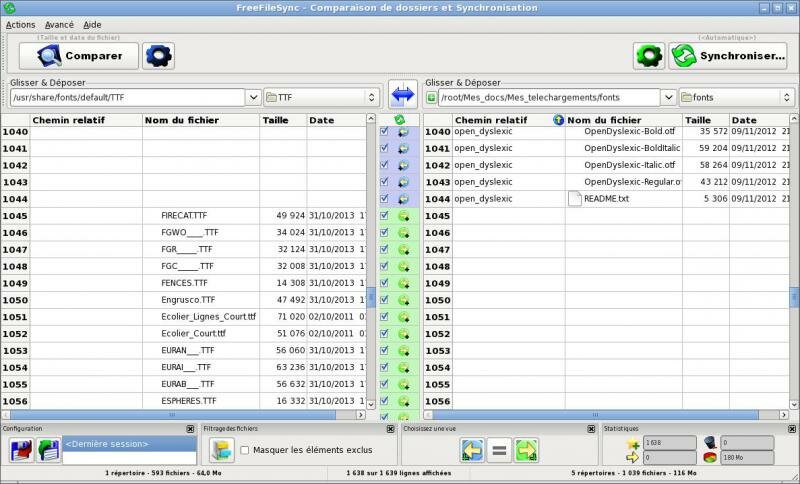Select Dernière session configuration entry
800x484 pixels.
click(x=130, y=444)
